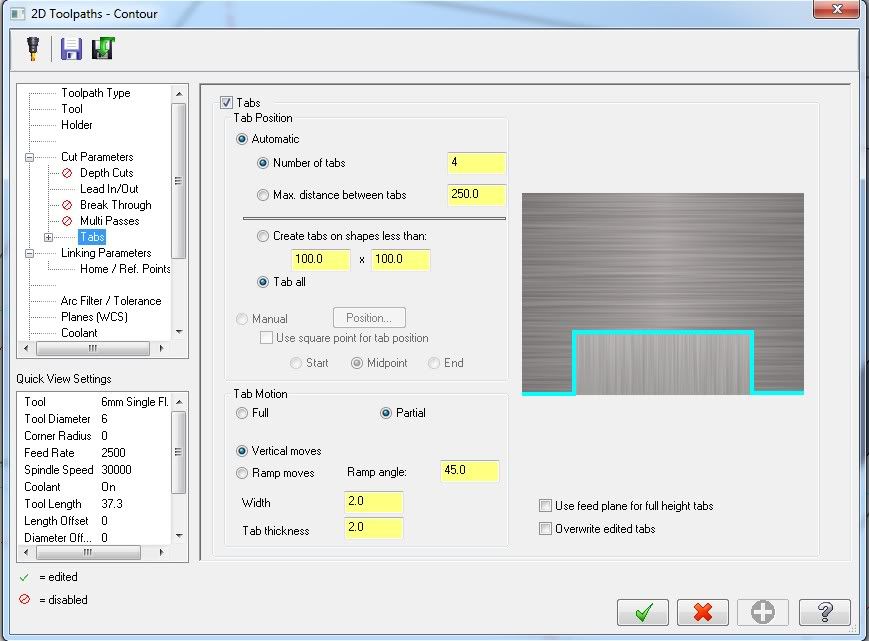
Task: Enable Overwrite edited tabs checkbox
Action: 545,529
